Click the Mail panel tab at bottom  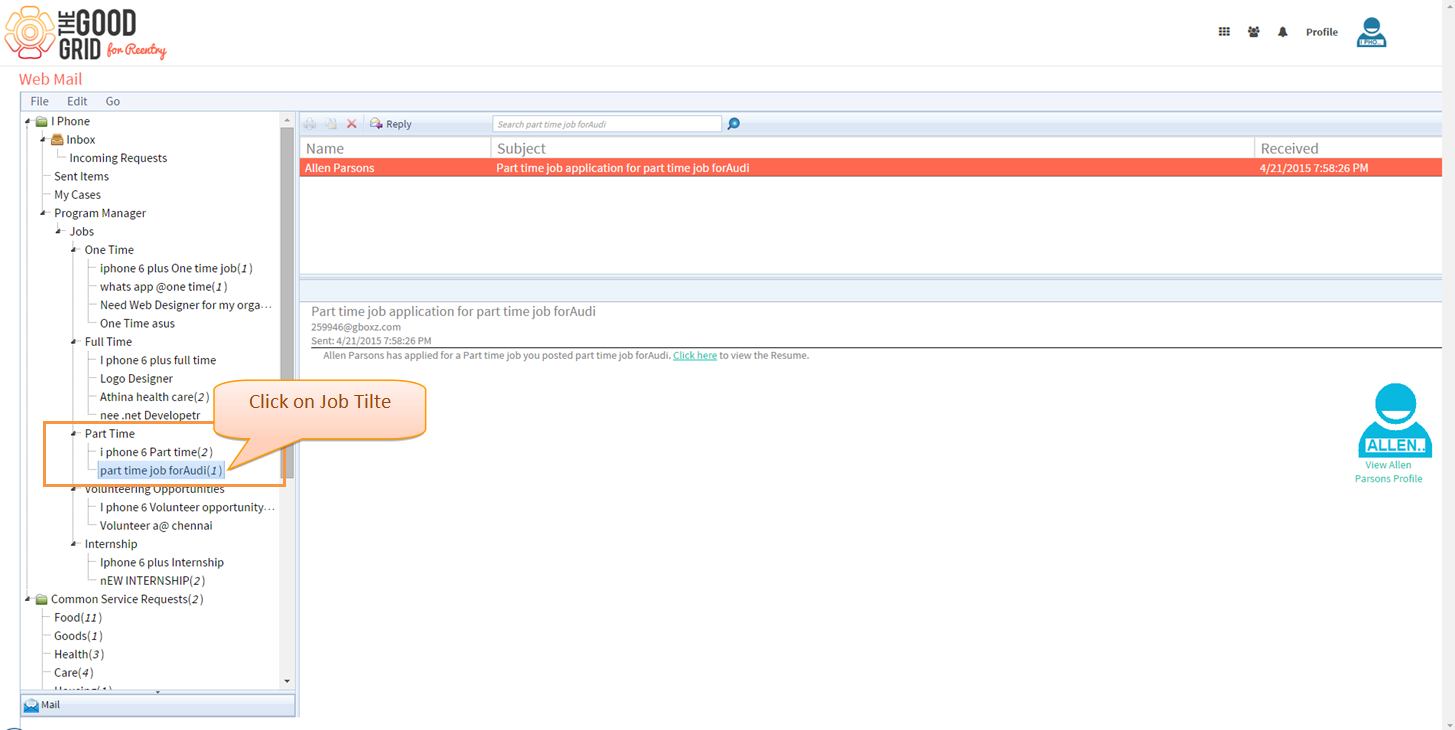(x=158, y=705)
